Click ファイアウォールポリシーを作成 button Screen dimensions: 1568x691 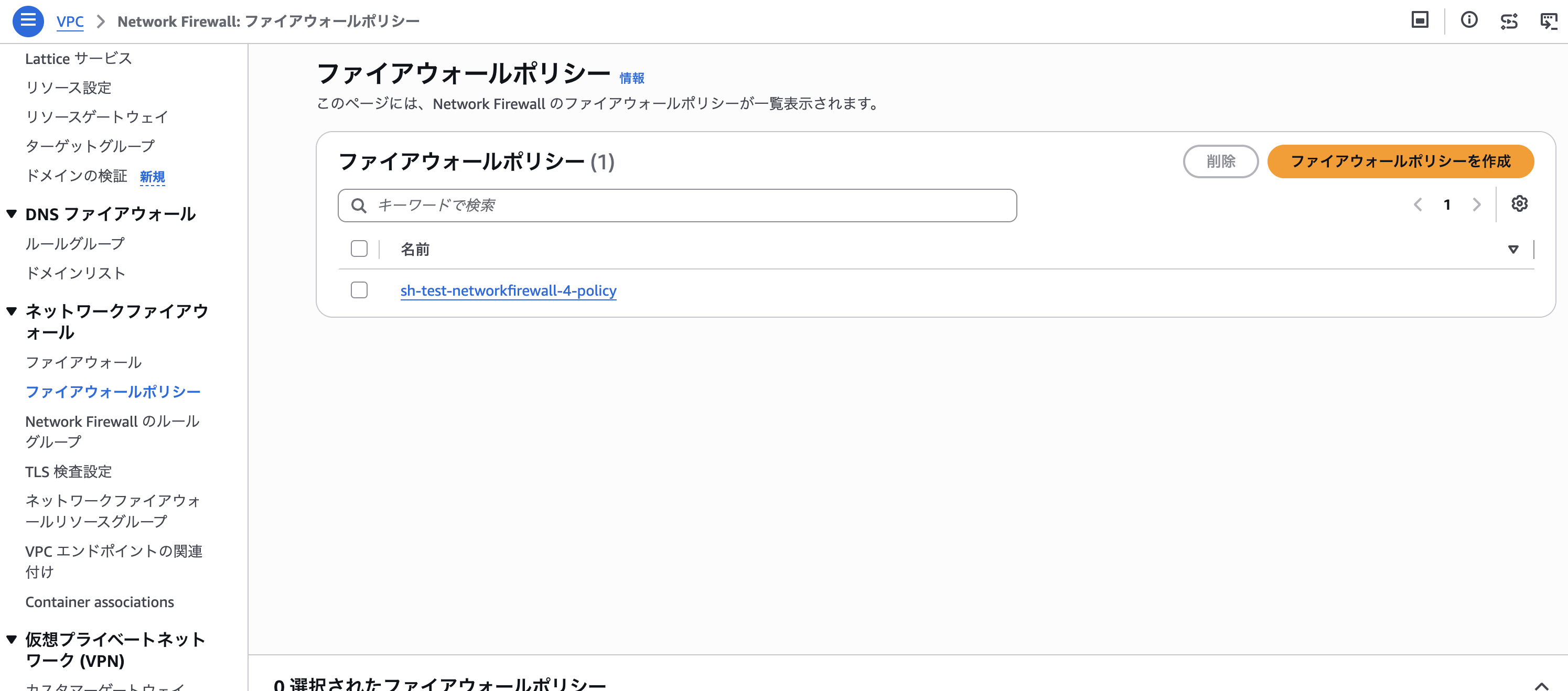click(x=1400, y=161)
